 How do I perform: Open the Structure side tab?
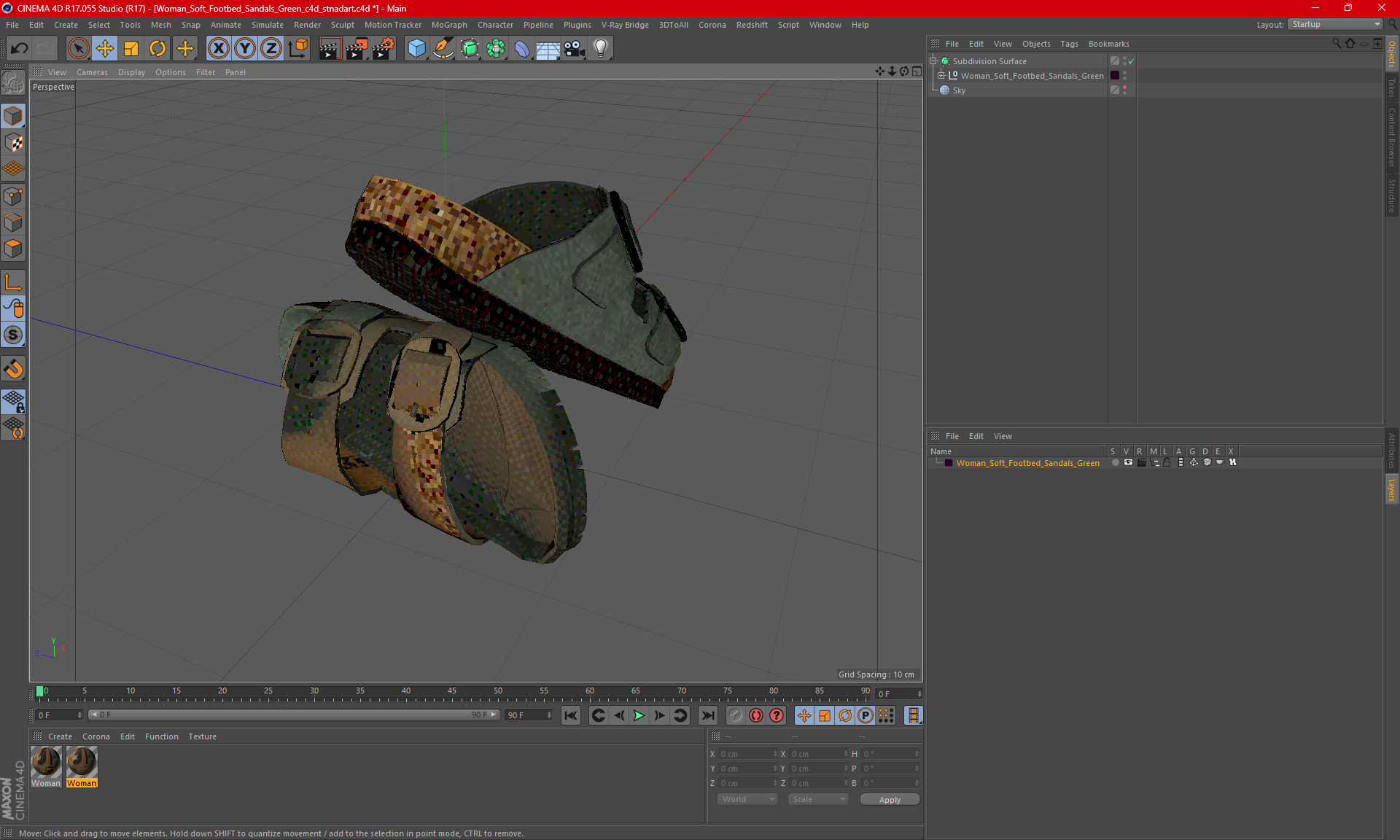coord(1391,195)
